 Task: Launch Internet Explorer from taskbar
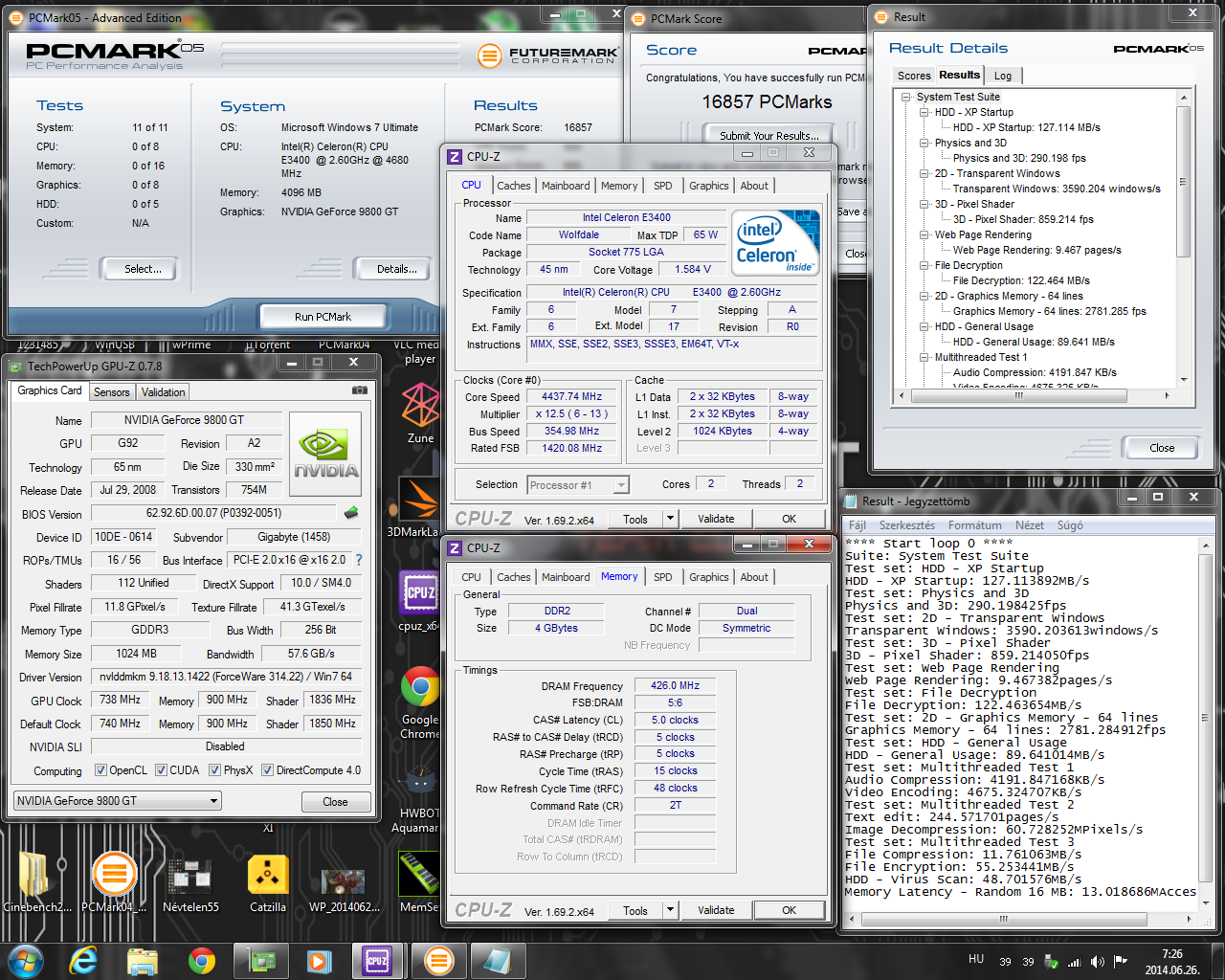click(84, 961)
